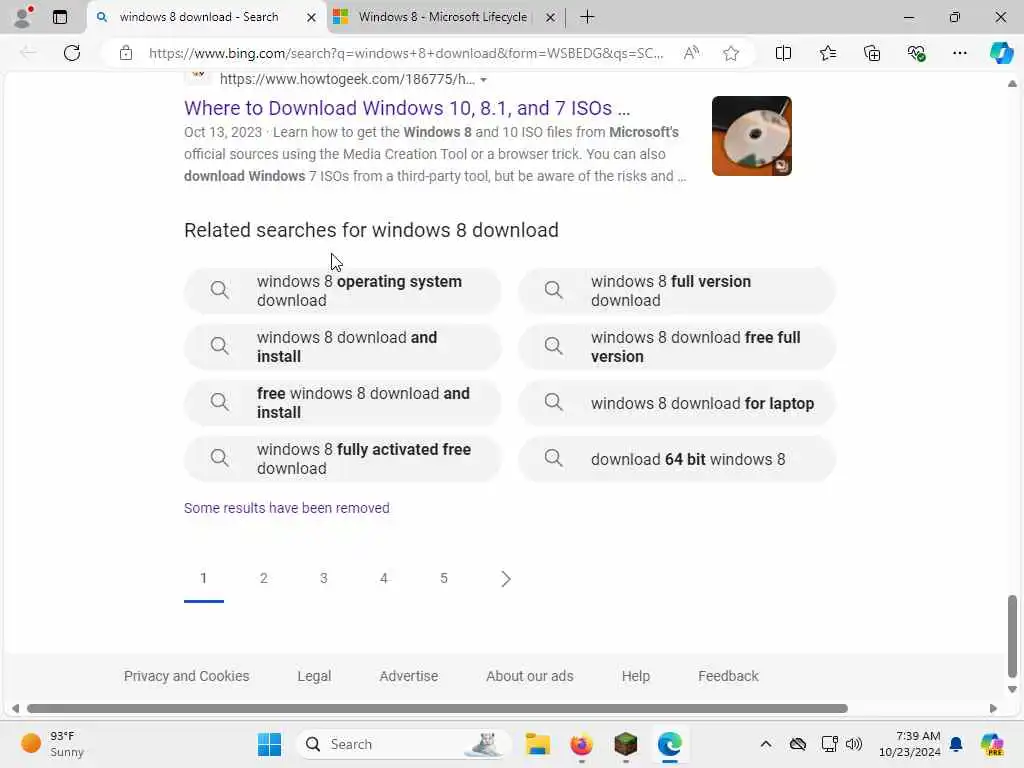
Task: Open Microsoft Edge taskbar icon
Action: pyautogui.click(x=669, y=744)
